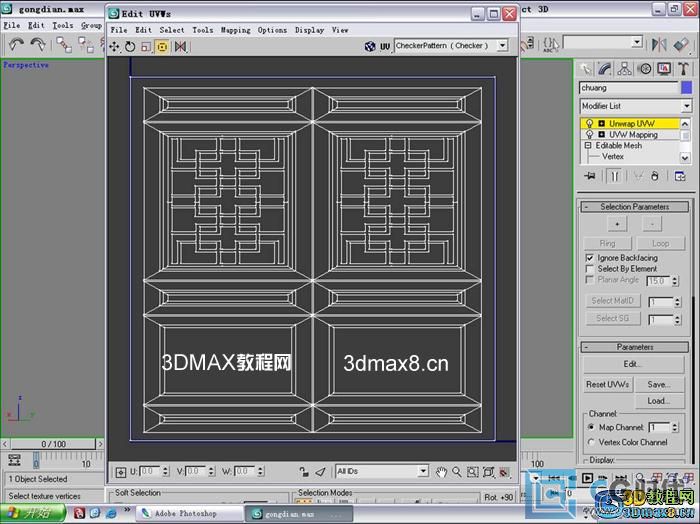
Task: Click the Zoom Region icon in UV editor
Action: pyautogui.click(x=473, y=472)
